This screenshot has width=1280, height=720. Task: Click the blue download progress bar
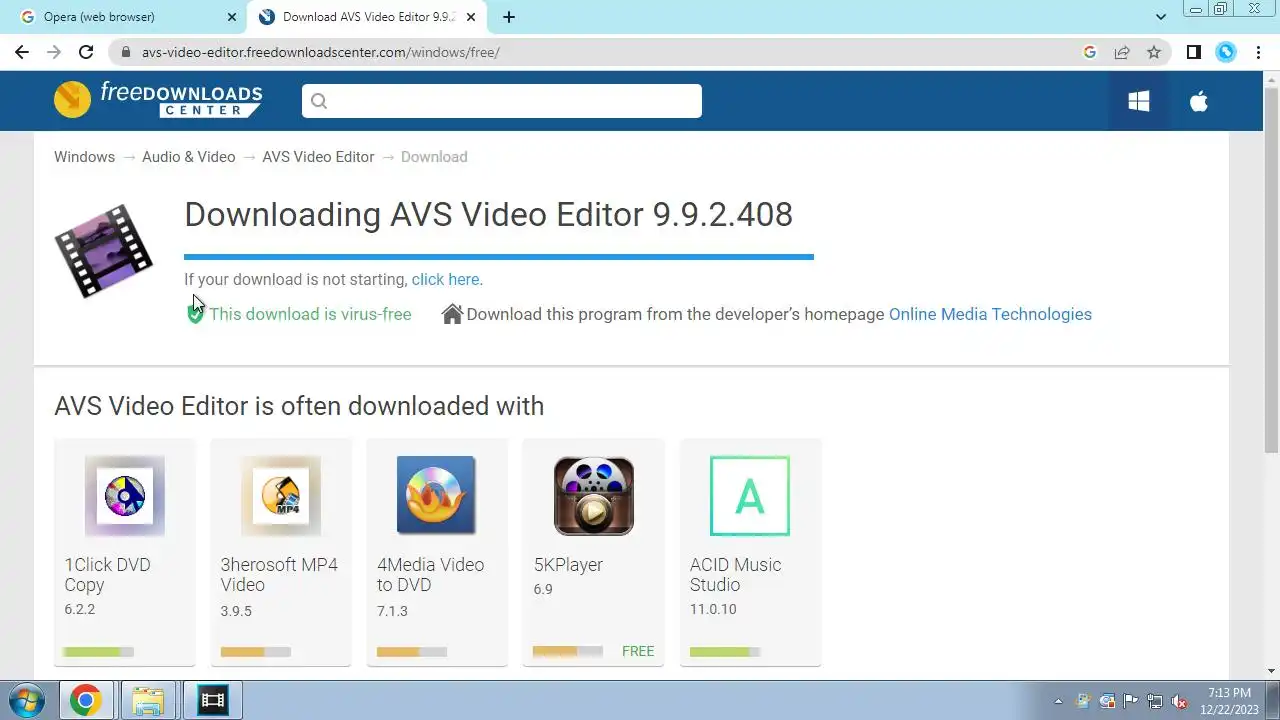(x=499, y=257)
